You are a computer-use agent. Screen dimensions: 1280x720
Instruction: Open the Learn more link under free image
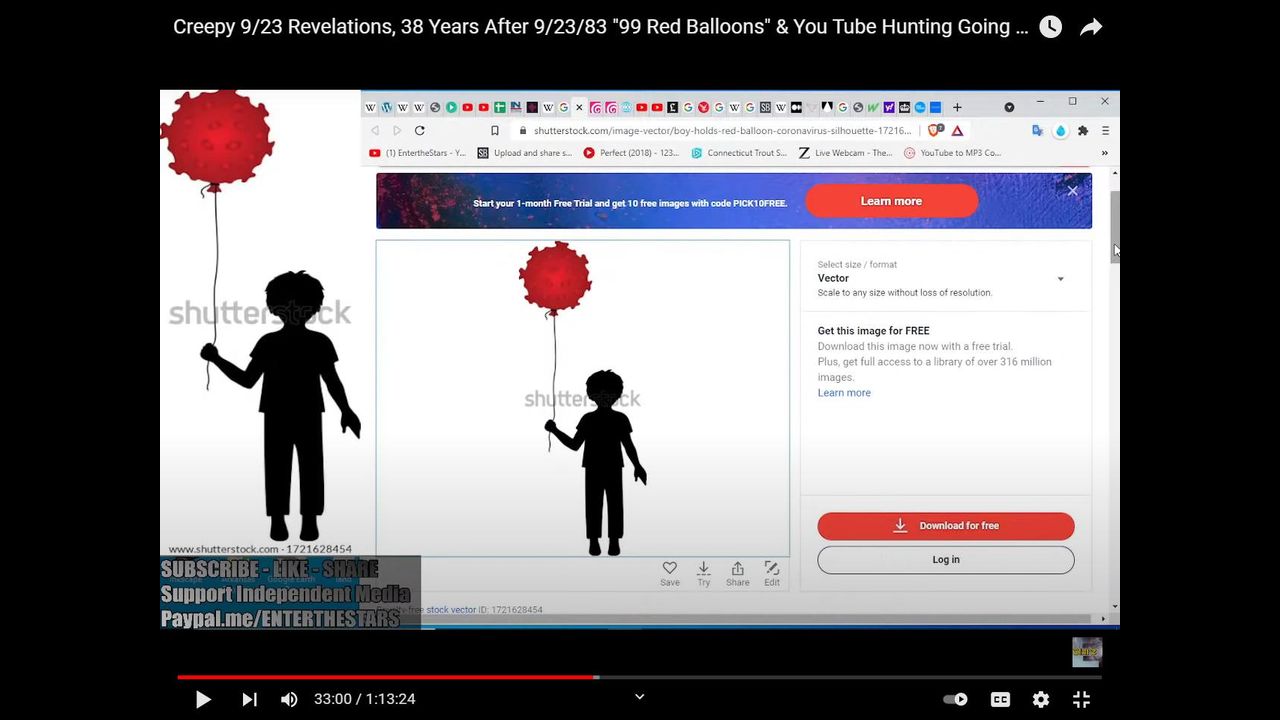[844, 393]
